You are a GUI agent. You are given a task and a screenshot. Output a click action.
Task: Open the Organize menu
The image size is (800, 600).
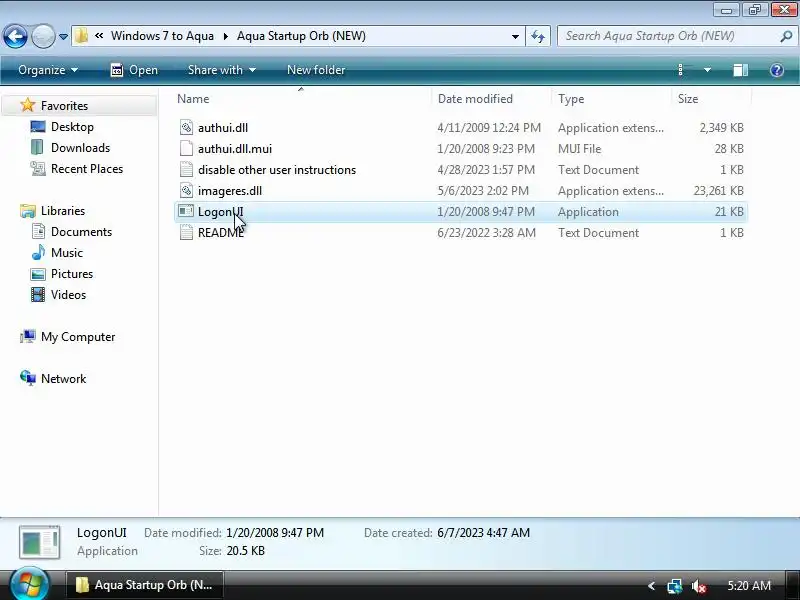pyautogui.click(x=48, y=70)
